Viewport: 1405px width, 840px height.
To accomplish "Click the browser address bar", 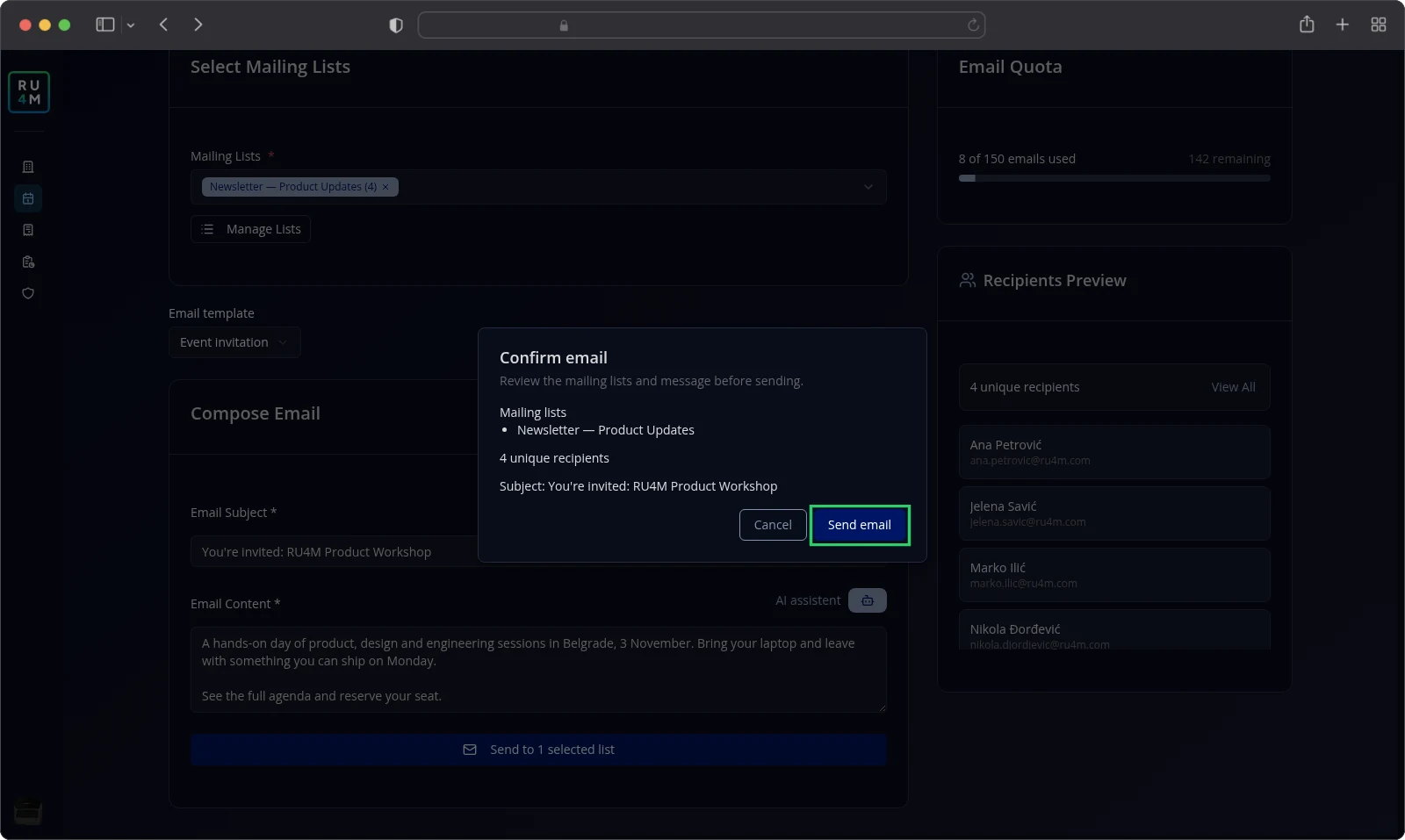I will coord(702,25).
